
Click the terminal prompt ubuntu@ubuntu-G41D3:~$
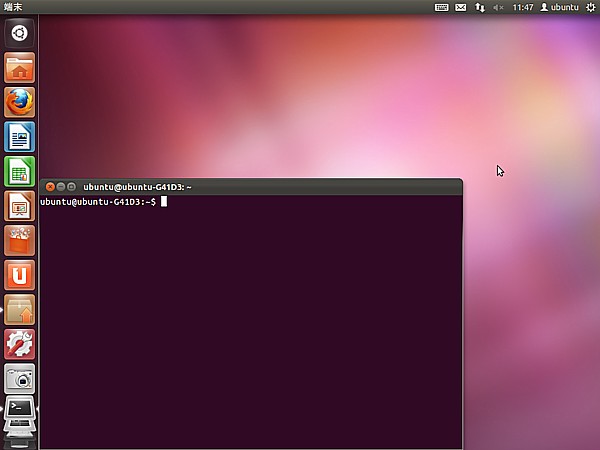click(x=98, y=202)
